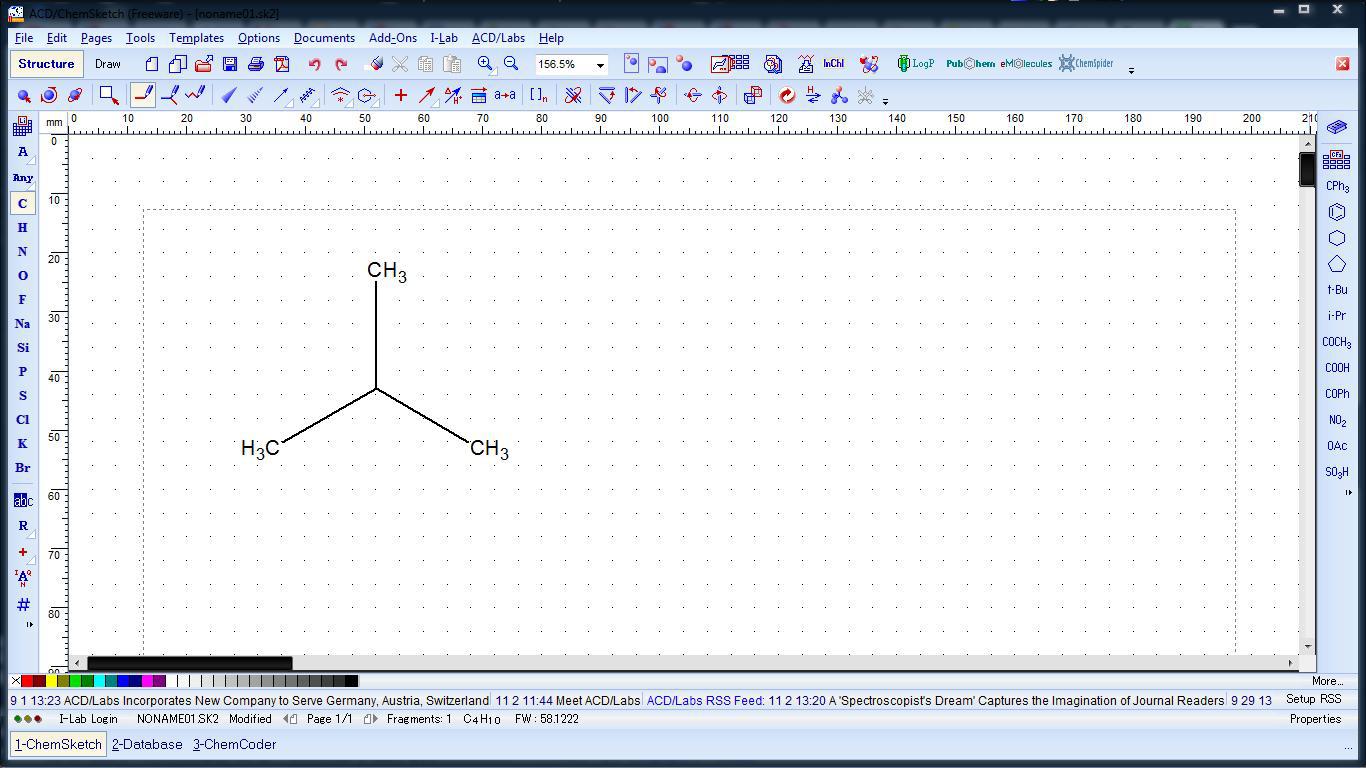The height and width of the screenshot is (768, 1366).
Task: Pick the red color swatch
Action: tap(27, 682)
